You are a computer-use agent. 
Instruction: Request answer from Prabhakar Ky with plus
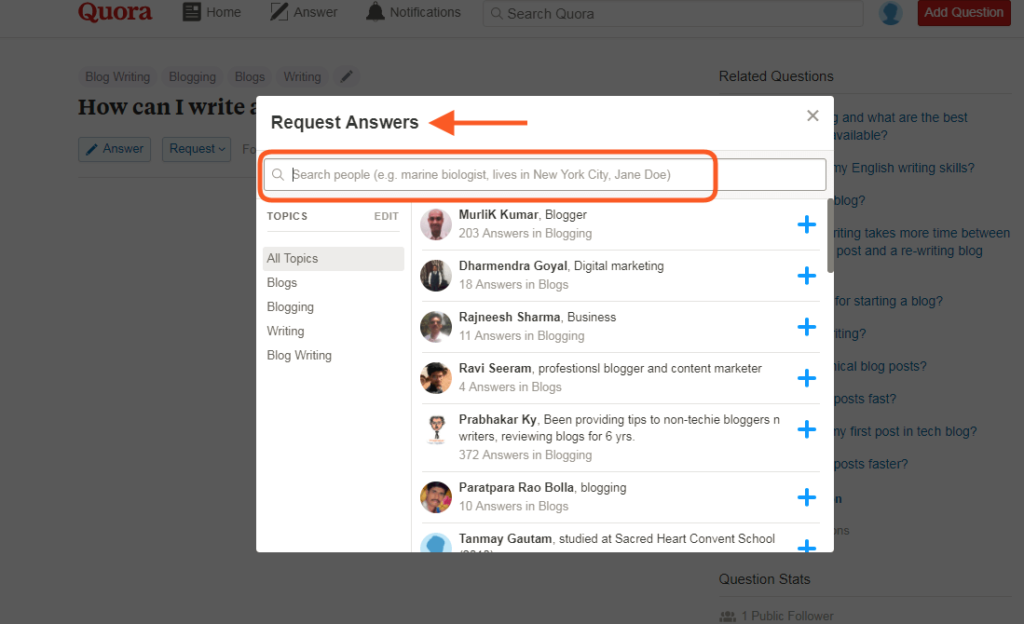(x=807, y=429)
